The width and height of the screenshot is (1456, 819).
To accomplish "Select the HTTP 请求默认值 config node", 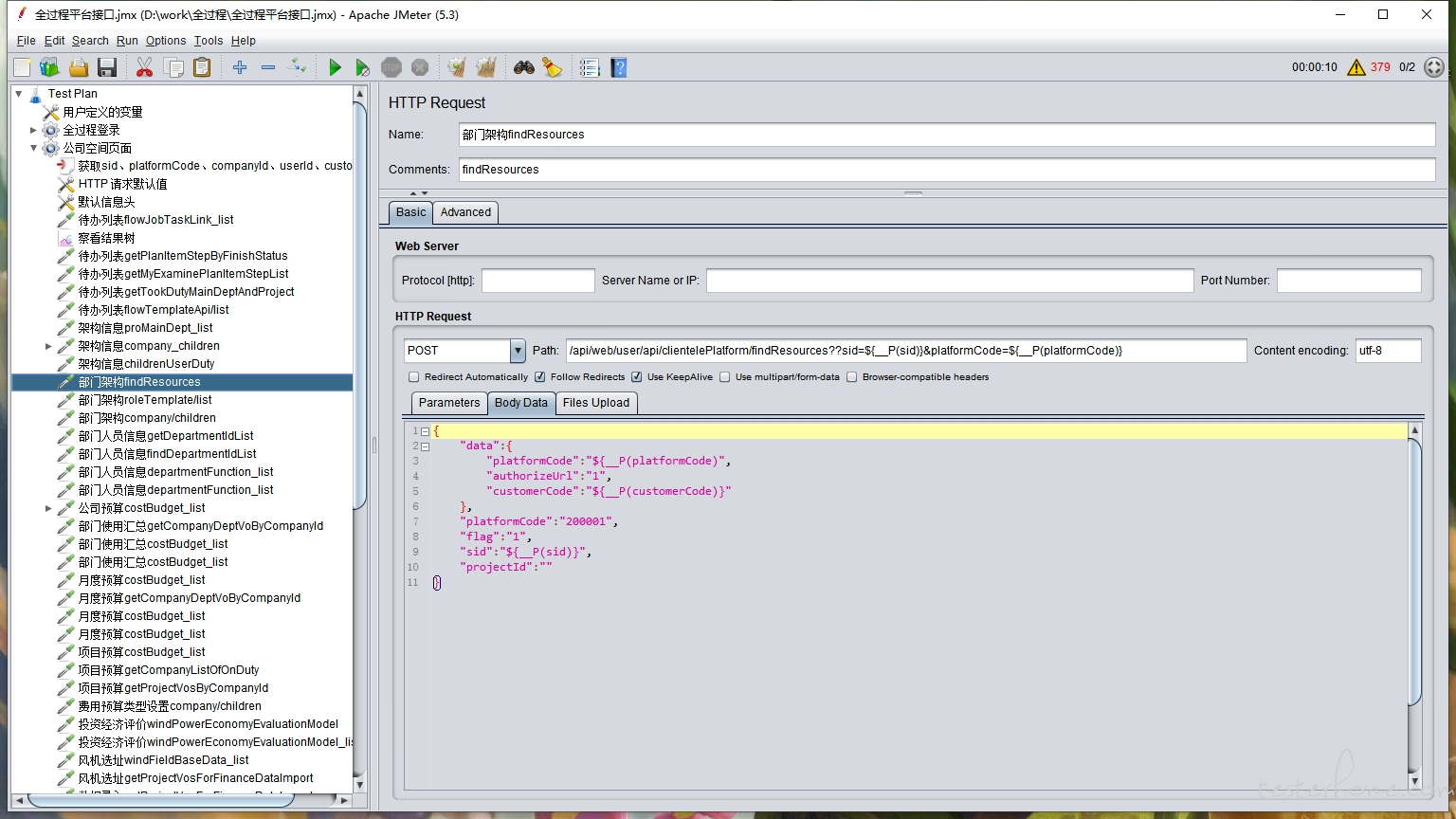I will pyautogui.click(x=122, y=184).
